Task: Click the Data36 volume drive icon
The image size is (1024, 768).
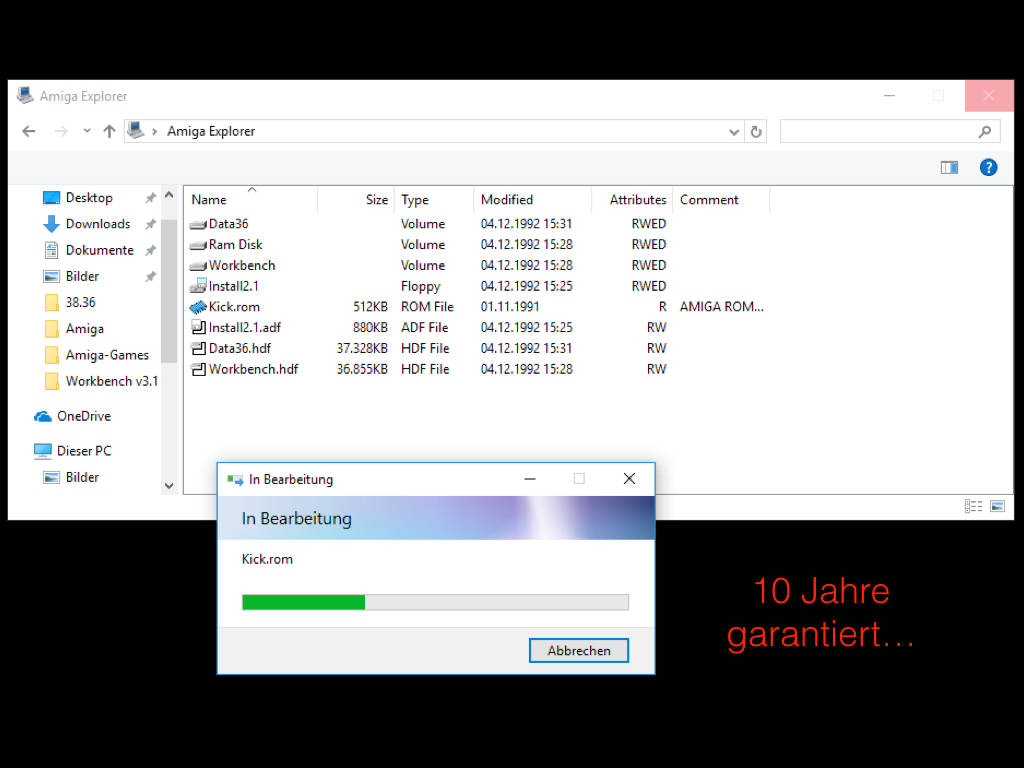Action: point(198,224)
